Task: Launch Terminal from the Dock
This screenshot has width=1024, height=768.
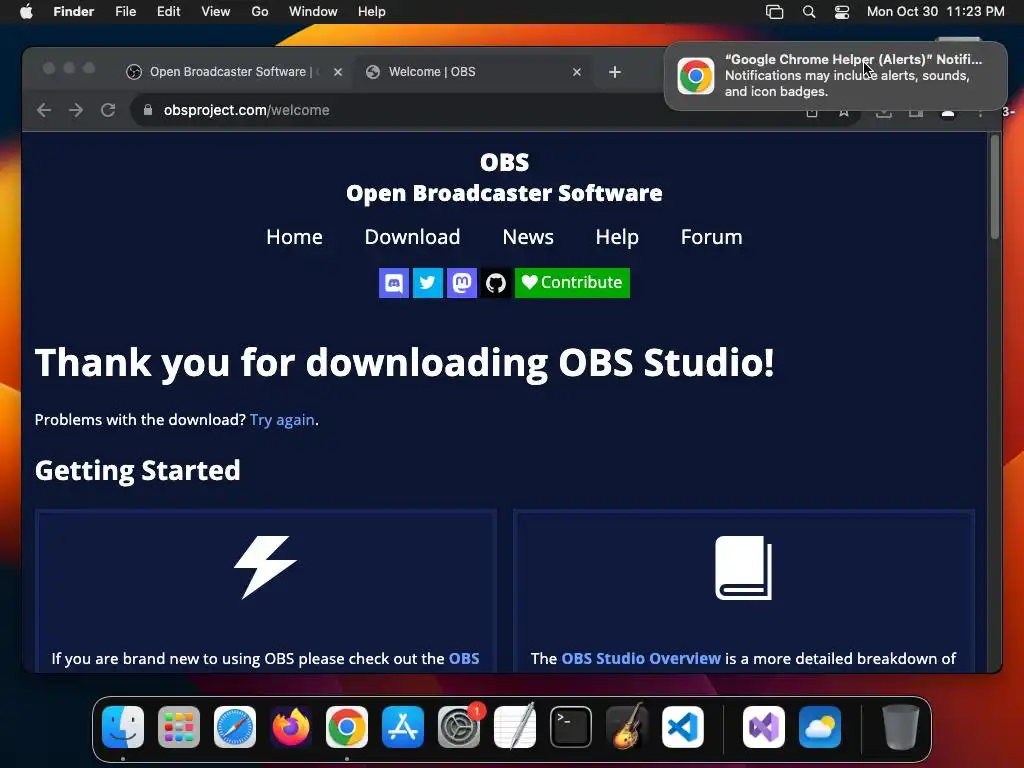Action: tap(571, 727)
